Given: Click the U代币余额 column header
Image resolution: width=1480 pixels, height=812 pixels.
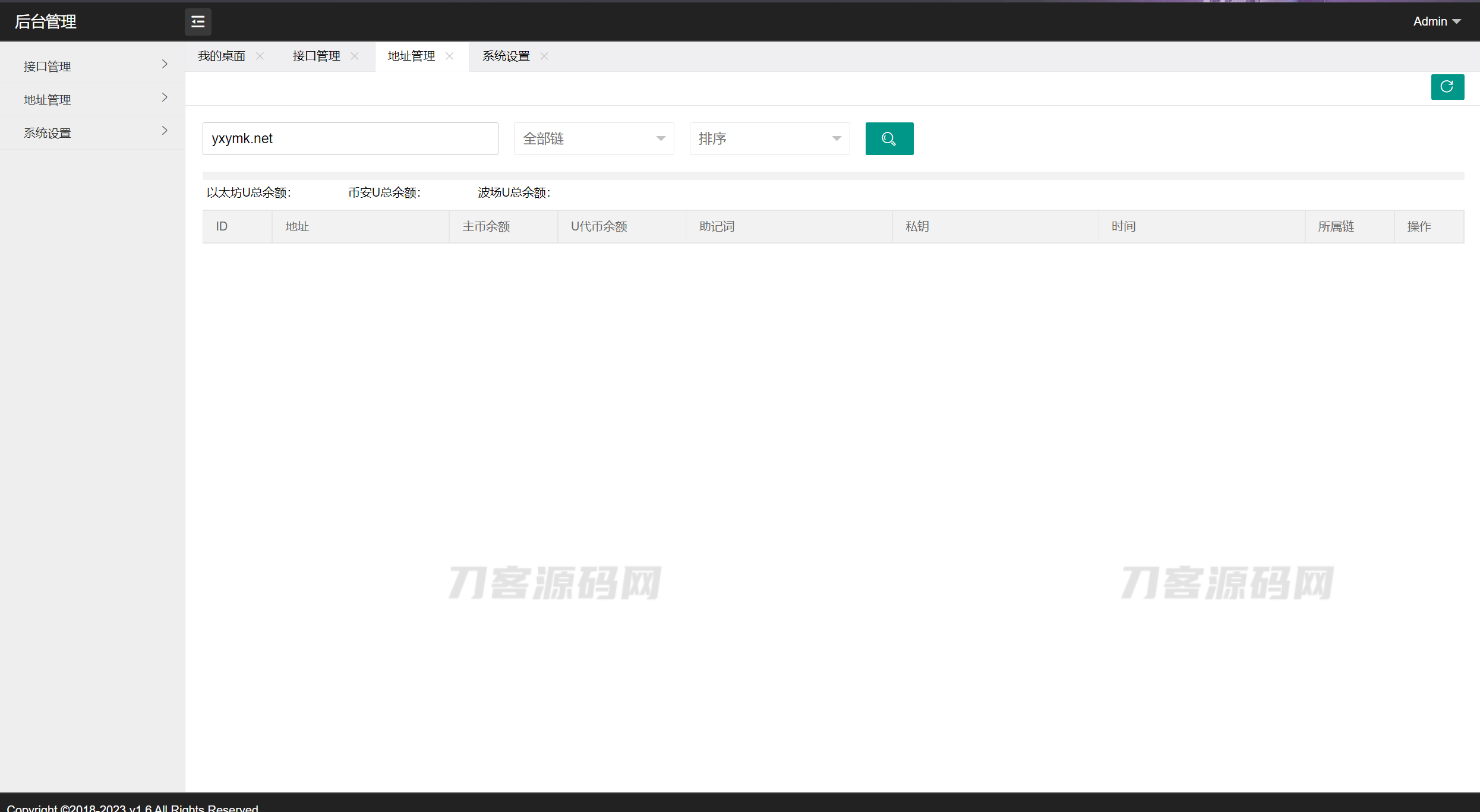Looking at the screenshot, I should (599, 226).
